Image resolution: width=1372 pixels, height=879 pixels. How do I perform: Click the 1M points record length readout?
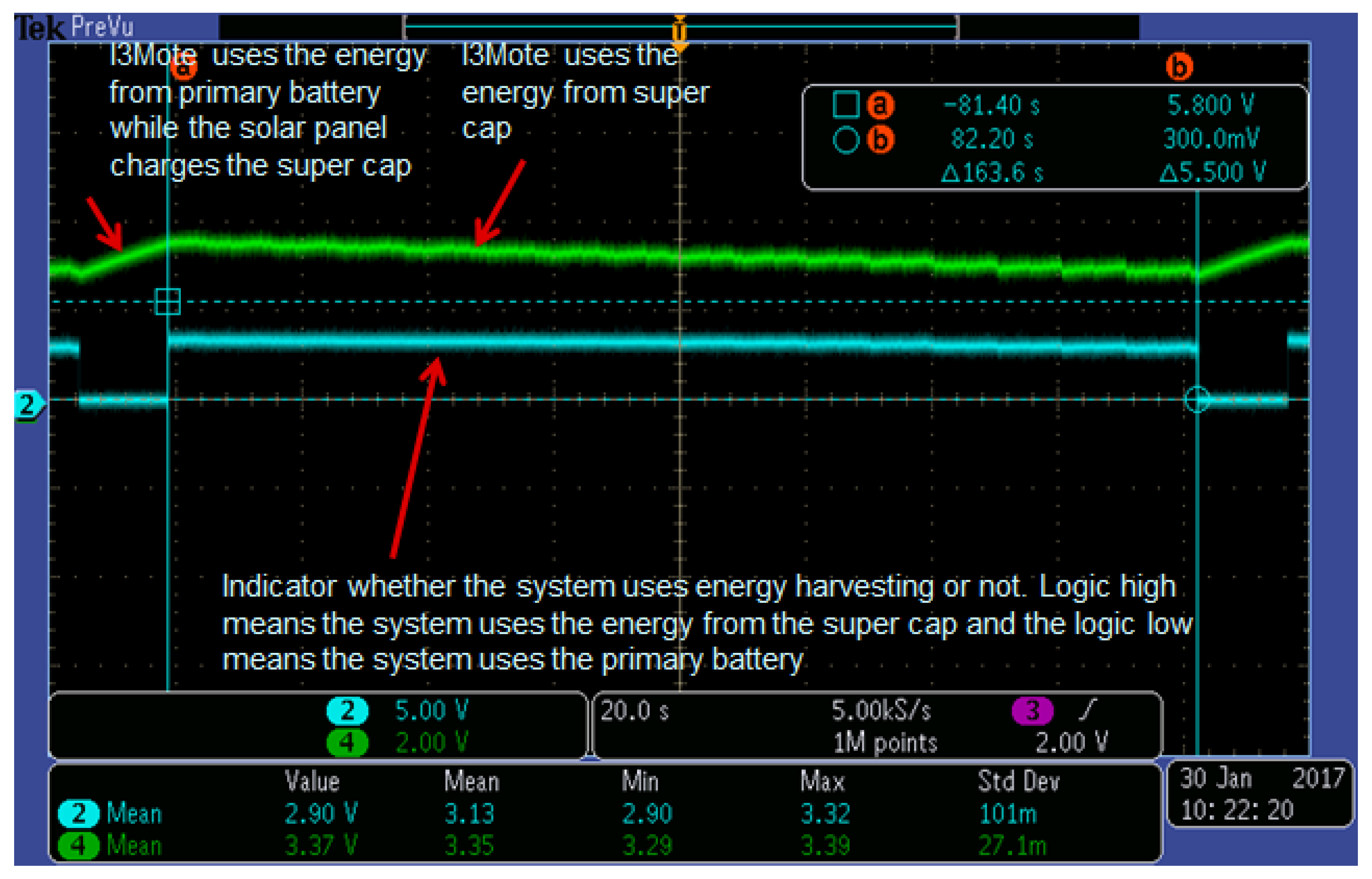click(x=885, y=743)
